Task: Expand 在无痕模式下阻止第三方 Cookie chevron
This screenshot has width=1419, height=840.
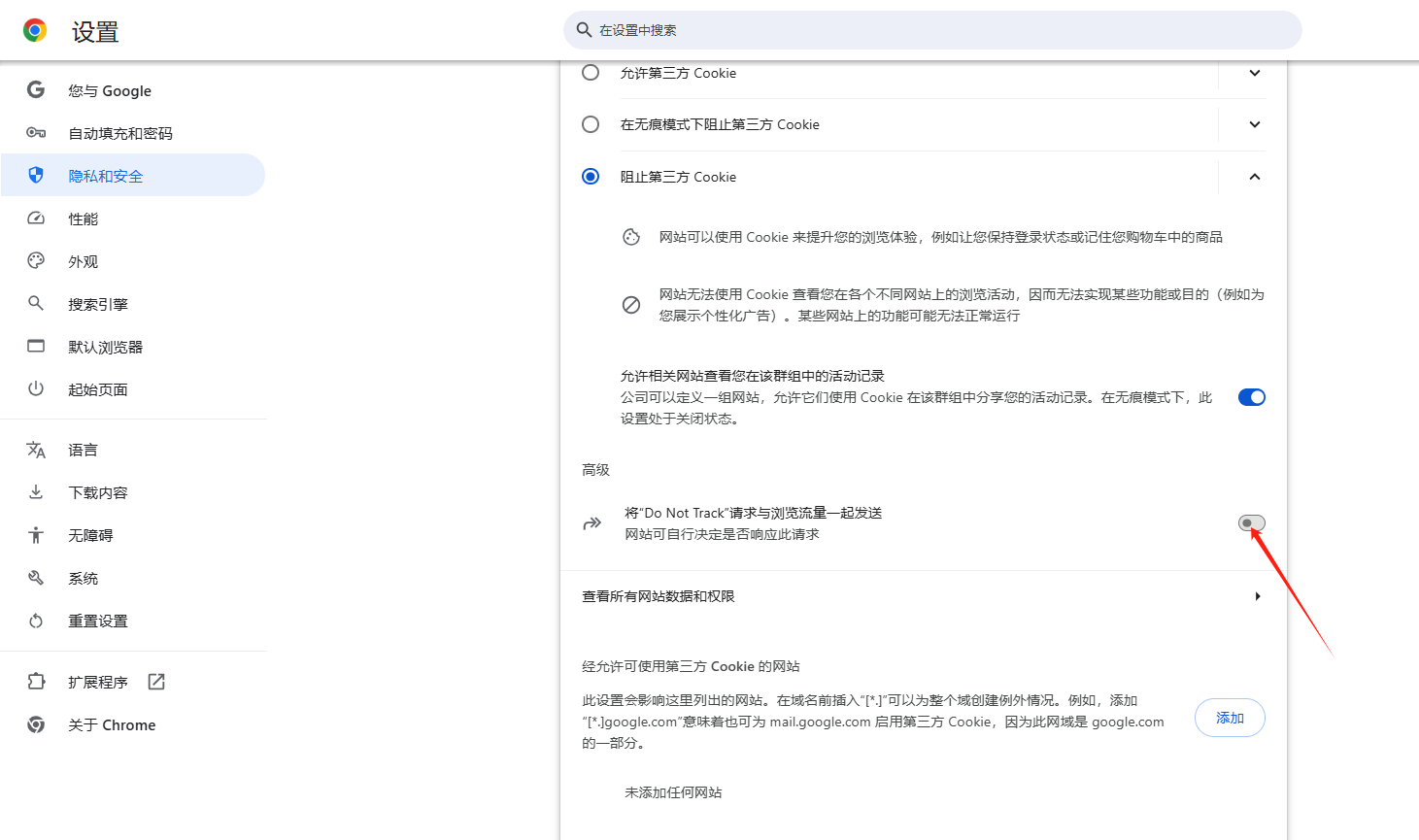Action: click(1255, 124)
